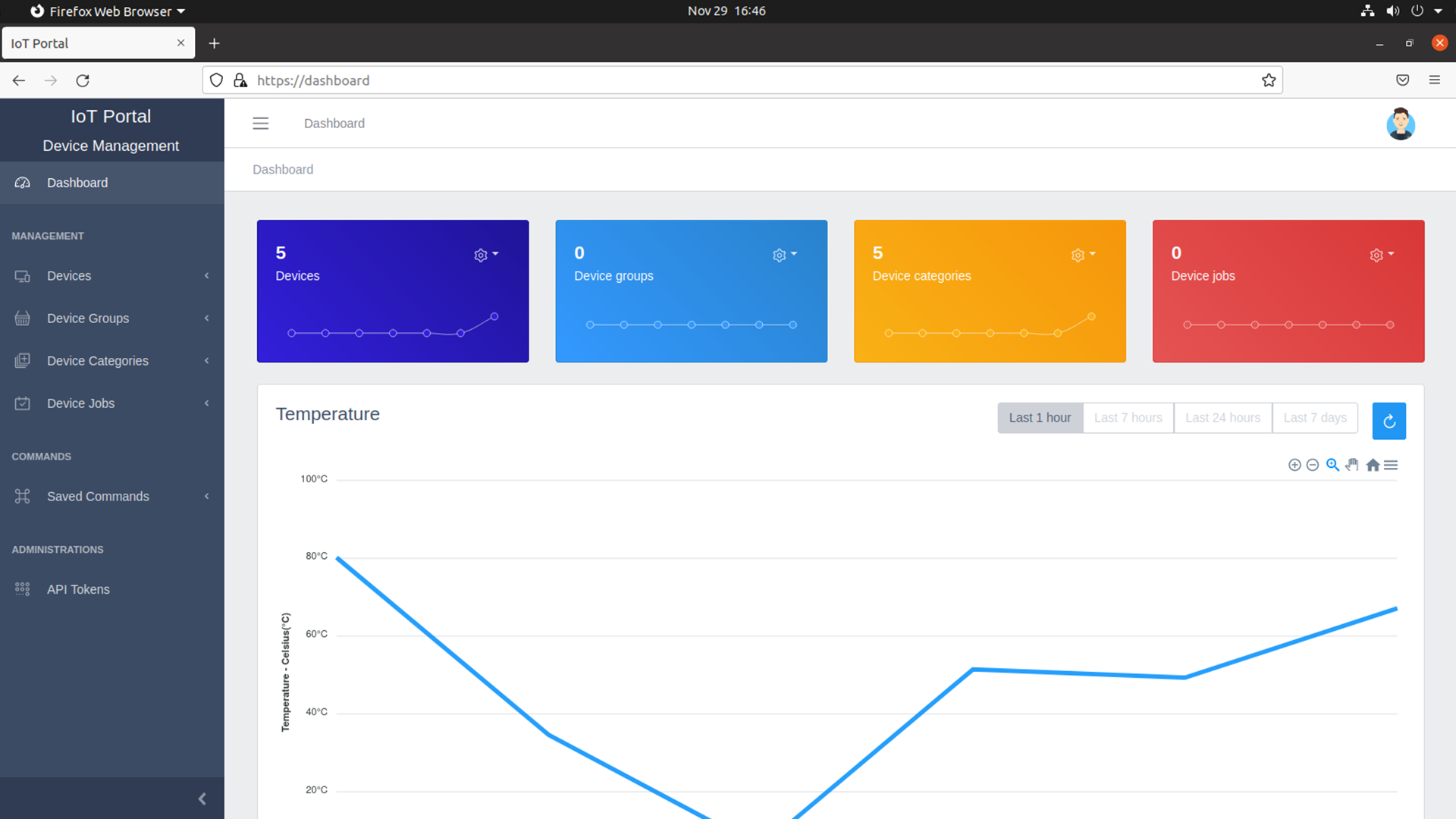Open the API Tokens menu item
The width and height of the screenshot is (1456, 819).
tap(78, 589)
